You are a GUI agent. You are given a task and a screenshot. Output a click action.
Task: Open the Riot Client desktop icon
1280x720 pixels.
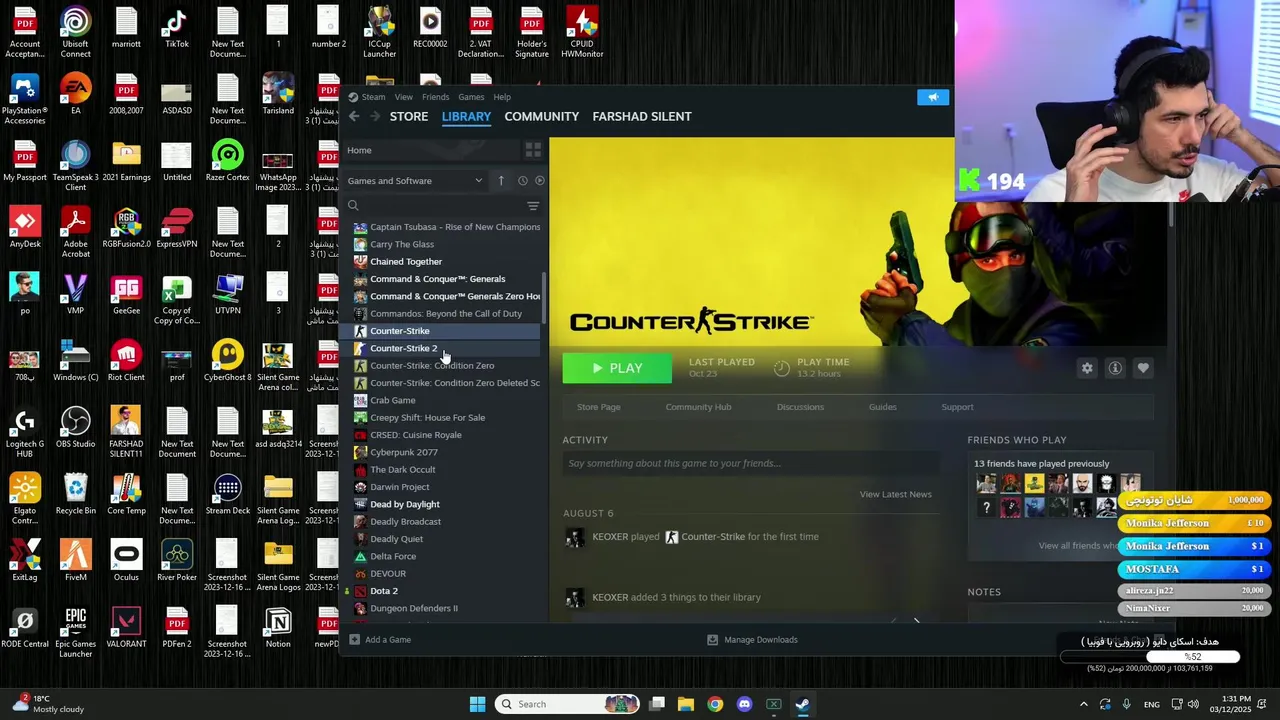[x=126, y=362]
